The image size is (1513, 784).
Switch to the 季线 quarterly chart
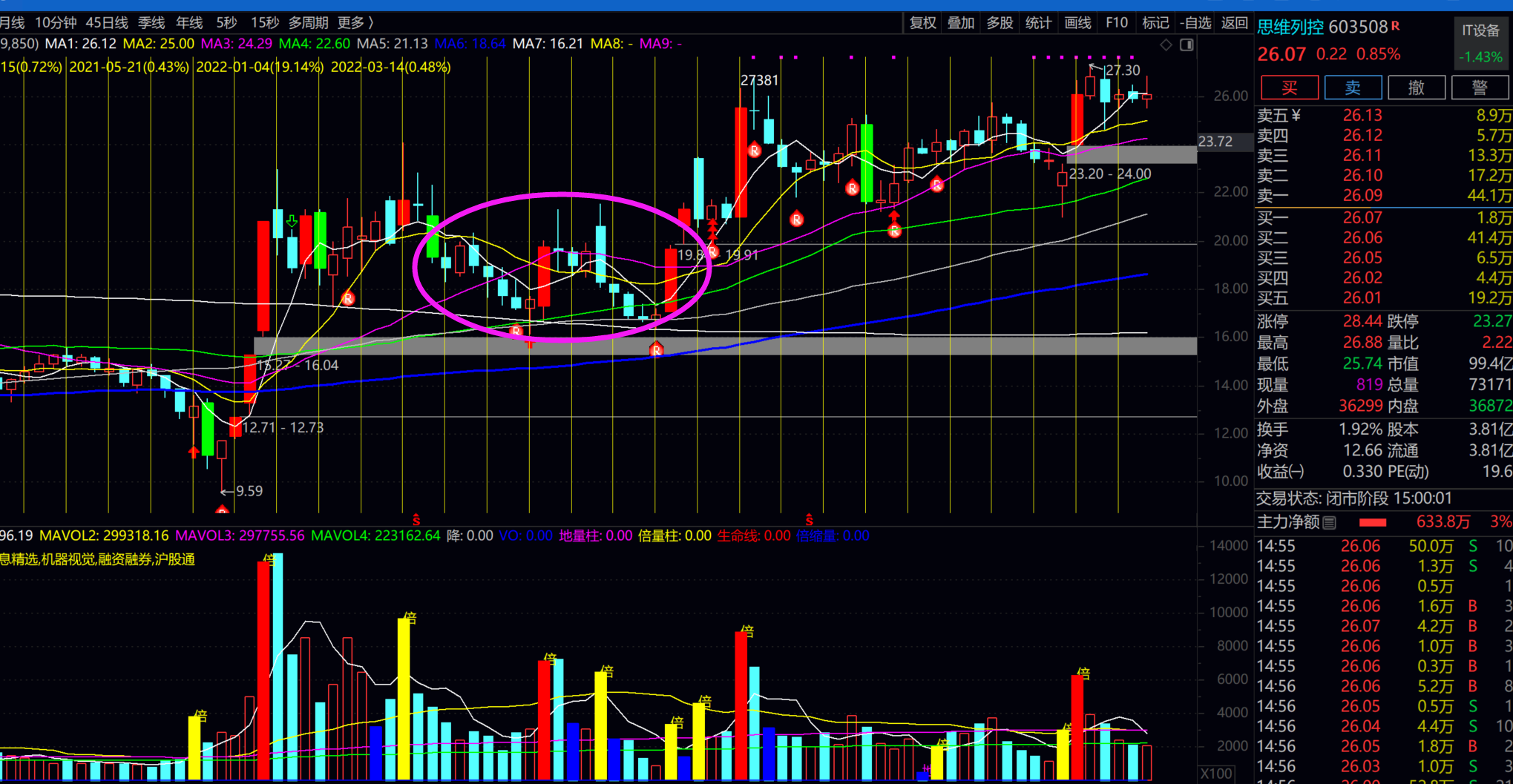pyautogui.click(x=151, y=23)
